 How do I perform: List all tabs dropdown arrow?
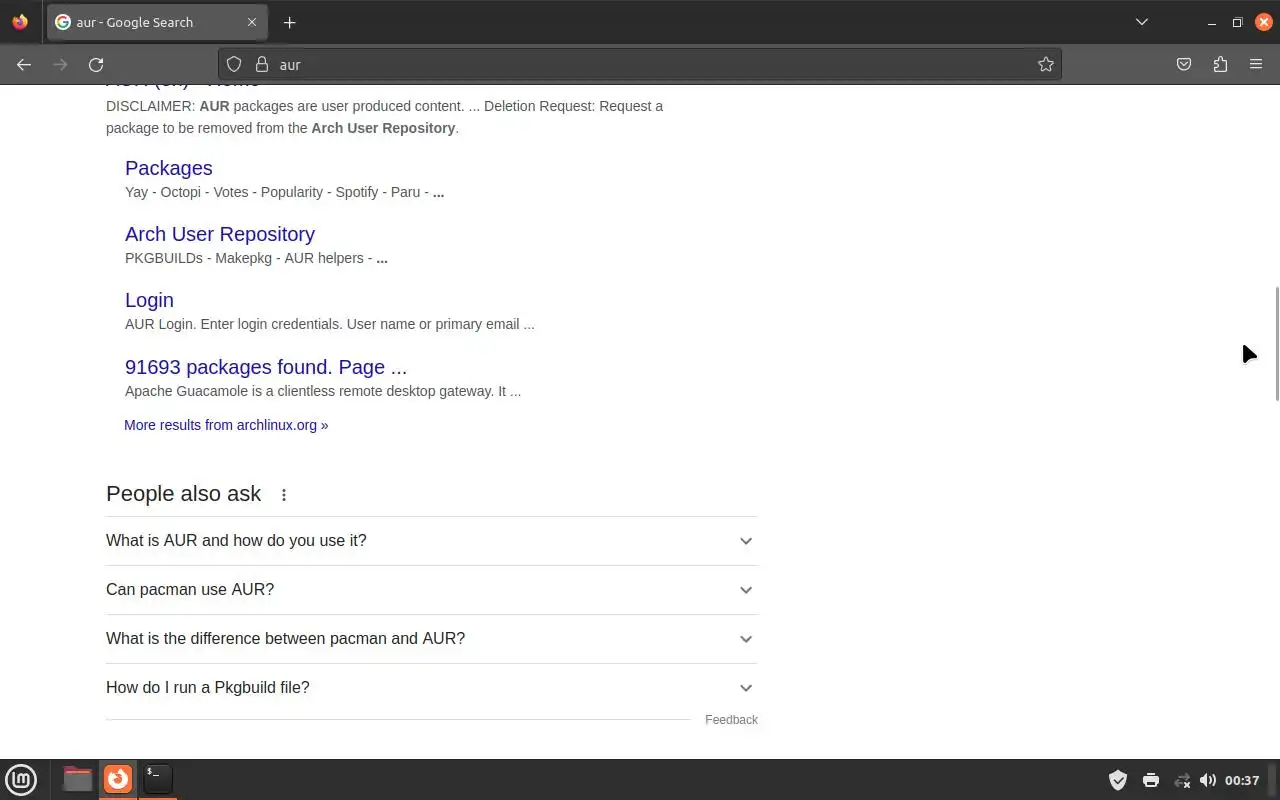[x=1141, y=22]
